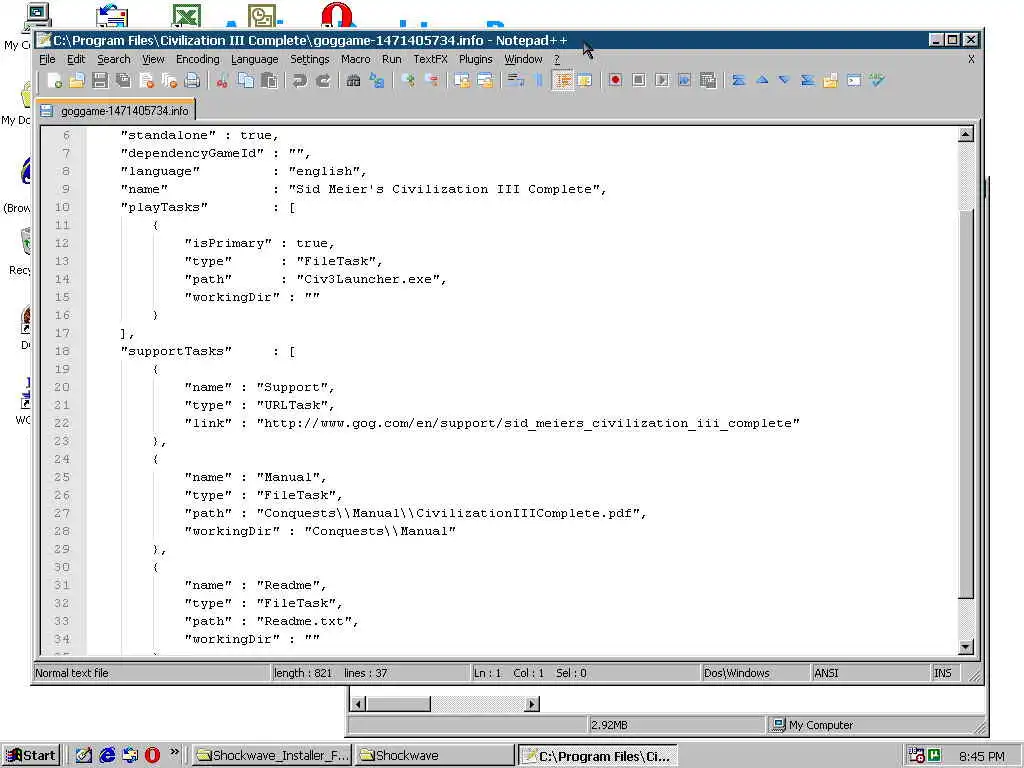Viewport: 1024px width, 768px height.
Task: Enable synchronized vertical scrolling icon
Action: pos(462,80)
